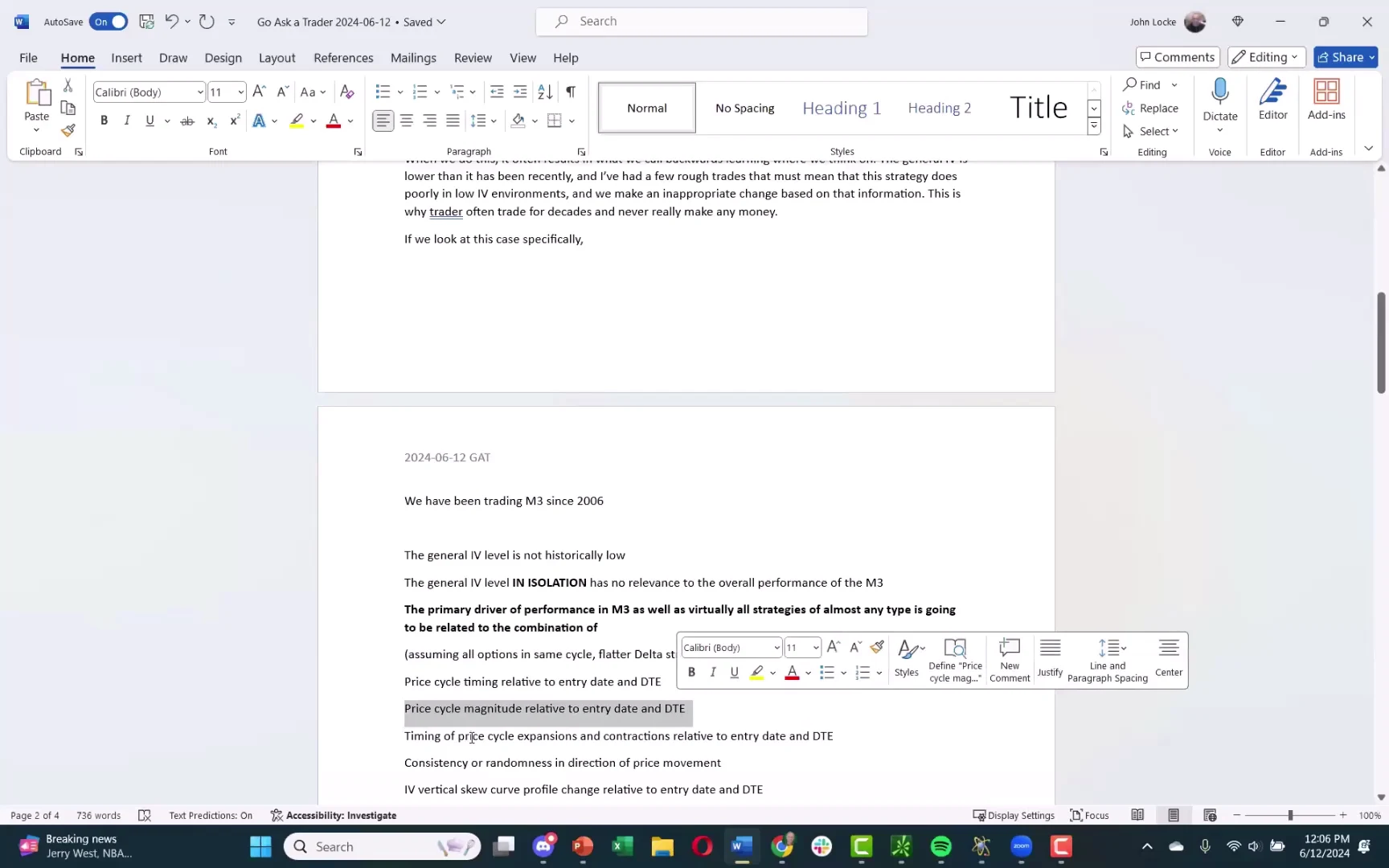Click the Redo icon in title bar
This screenshot has width=1389, height=868.
pyautogui.click(x=207, y=22)
